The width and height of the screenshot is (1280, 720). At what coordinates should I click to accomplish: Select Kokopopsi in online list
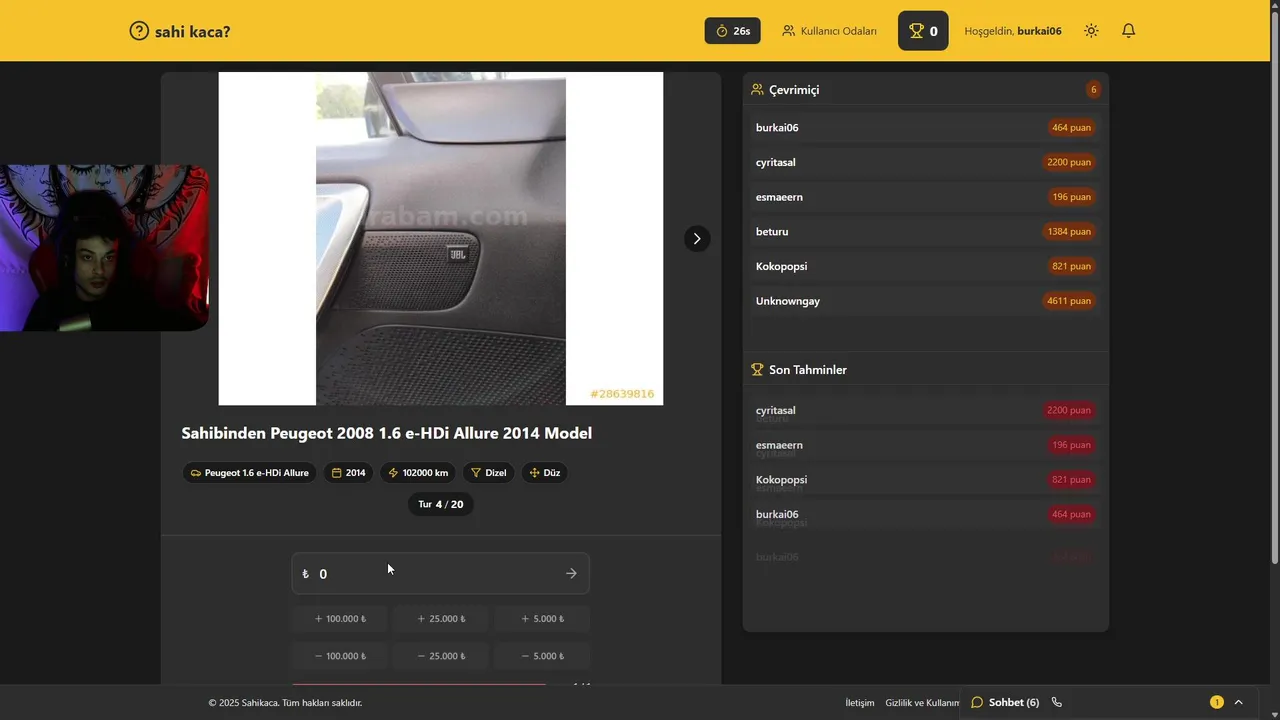925,266
